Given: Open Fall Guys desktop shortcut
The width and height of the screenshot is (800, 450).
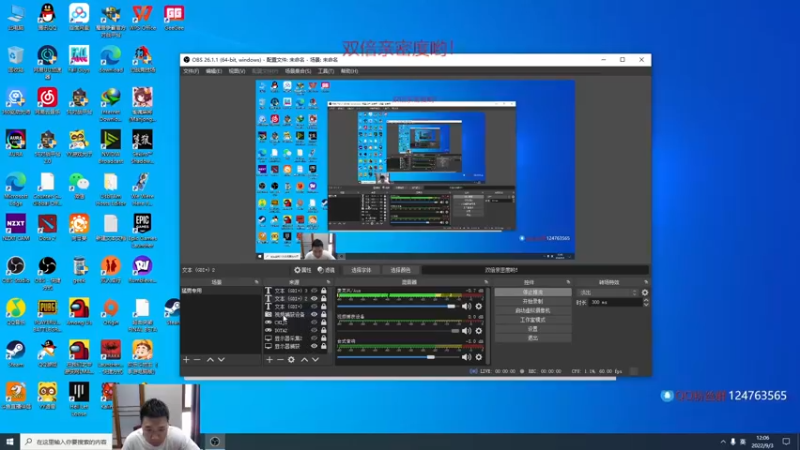Looking at the screenshot, I should (x=79, y=59).
